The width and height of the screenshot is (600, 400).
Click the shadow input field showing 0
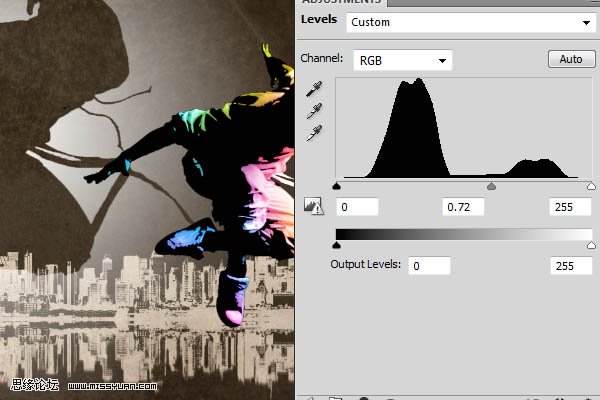tap(357, 207)
